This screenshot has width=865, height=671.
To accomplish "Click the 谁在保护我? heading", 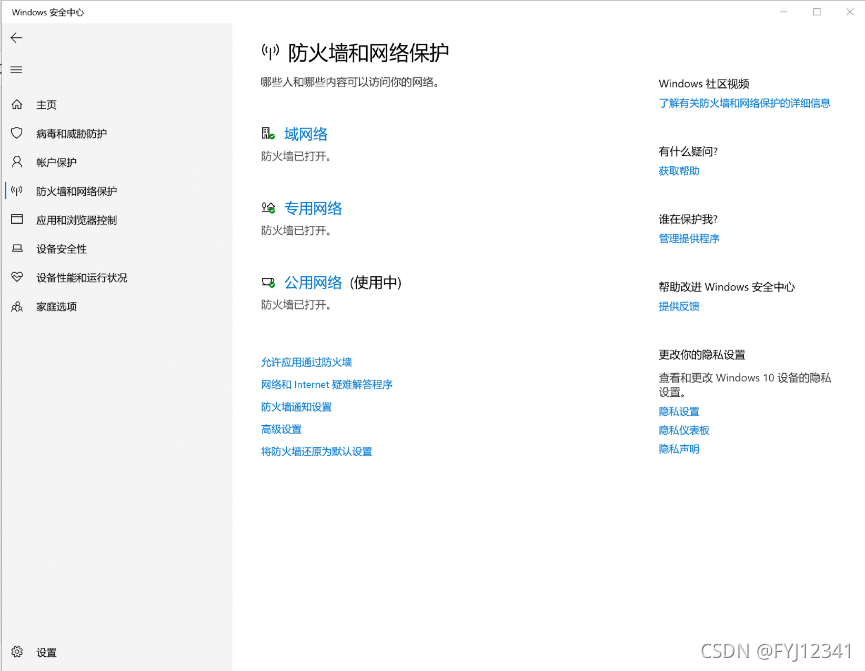I will pyautogui.click(x=688, y=220).
